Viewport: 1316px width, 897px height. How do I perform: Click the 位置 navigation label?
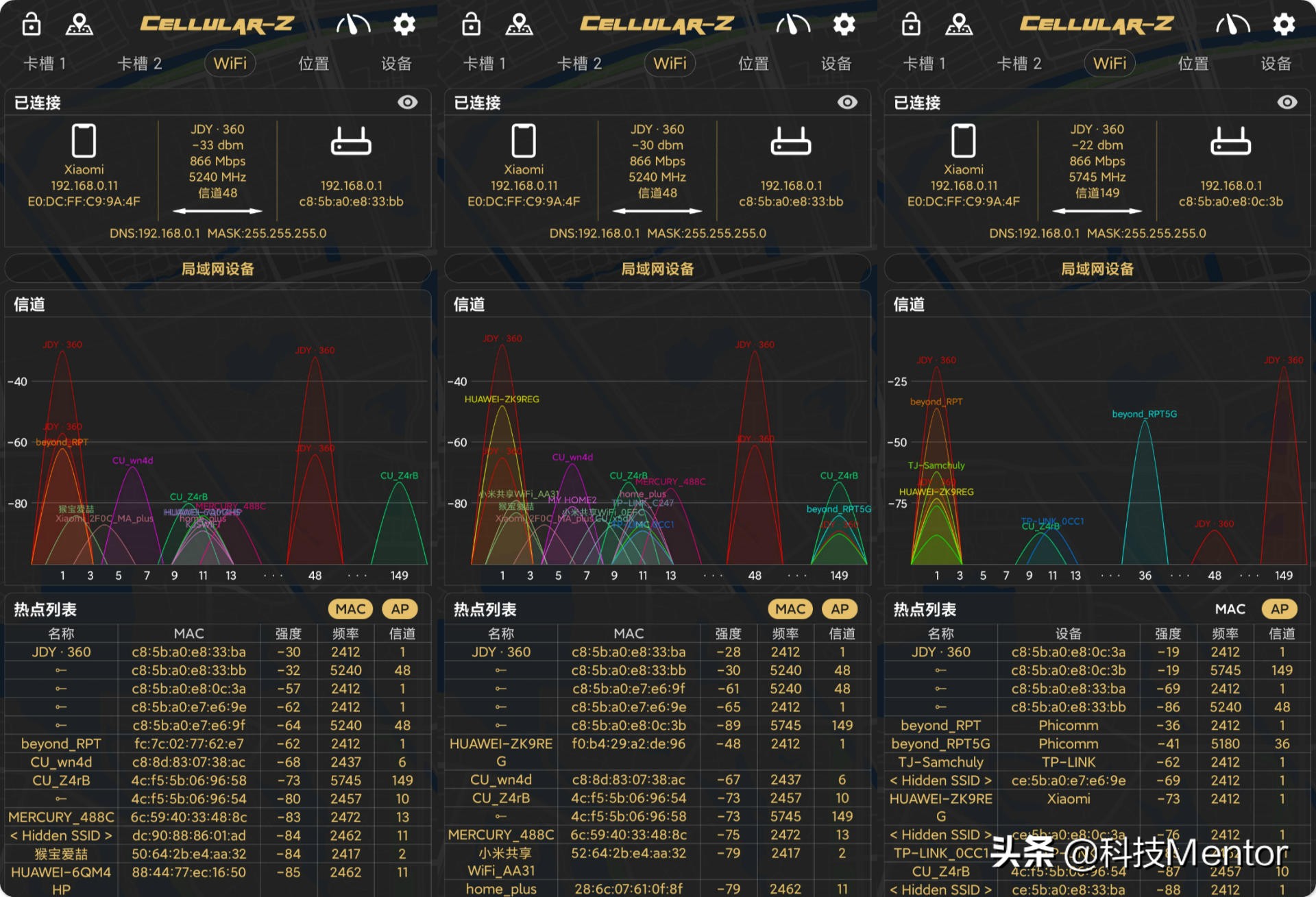click(313, 63)
